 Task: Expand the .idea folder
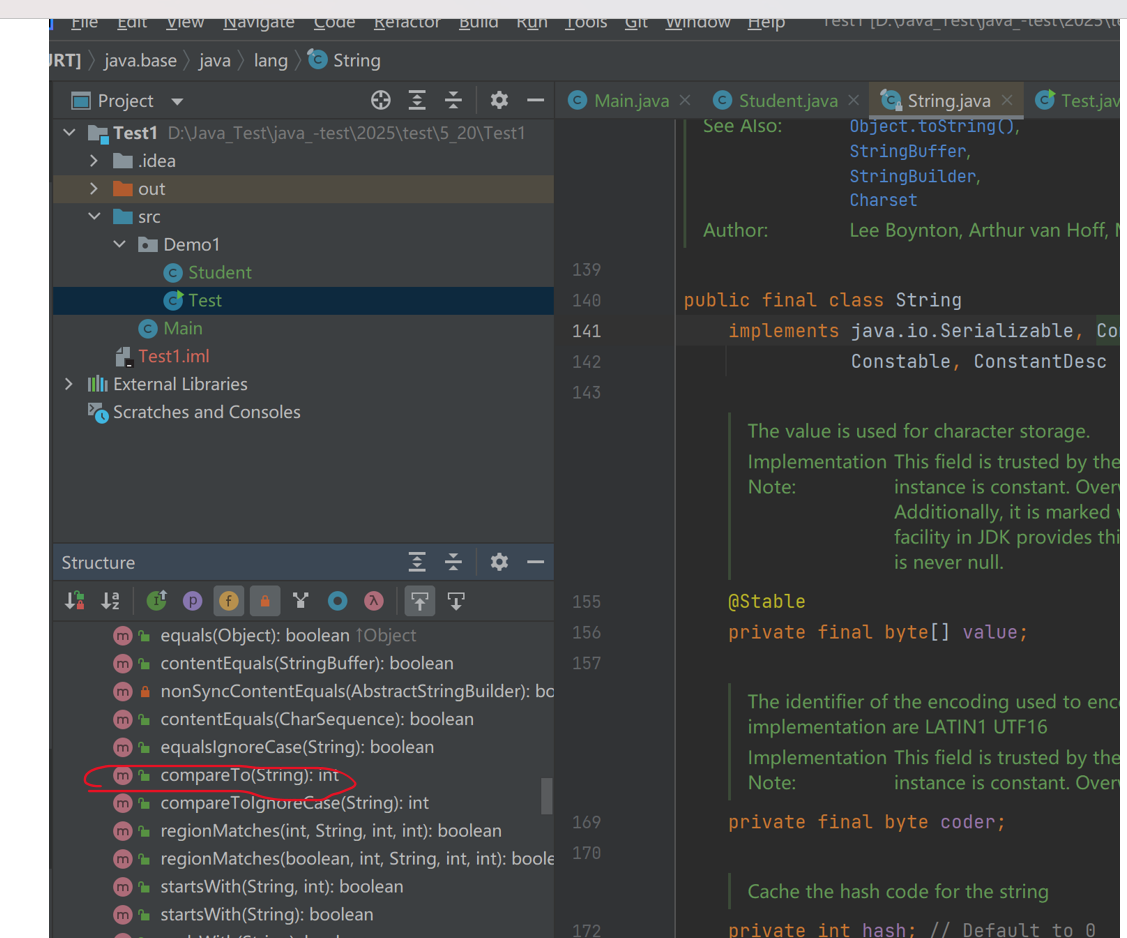coord(94,161)
